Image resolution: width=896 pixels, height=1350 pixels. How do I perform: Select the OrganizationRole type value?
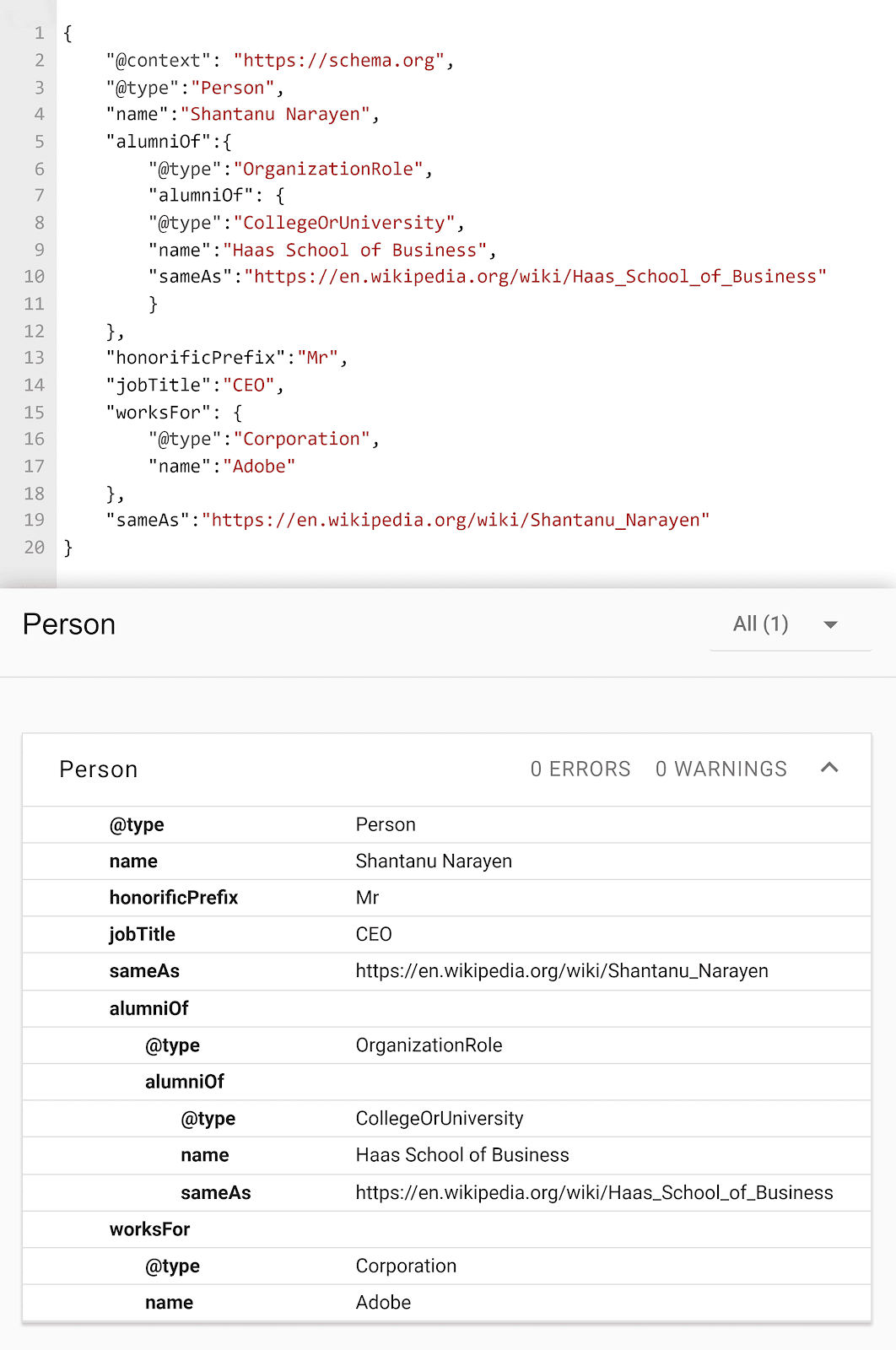[x=429, y=1045]
